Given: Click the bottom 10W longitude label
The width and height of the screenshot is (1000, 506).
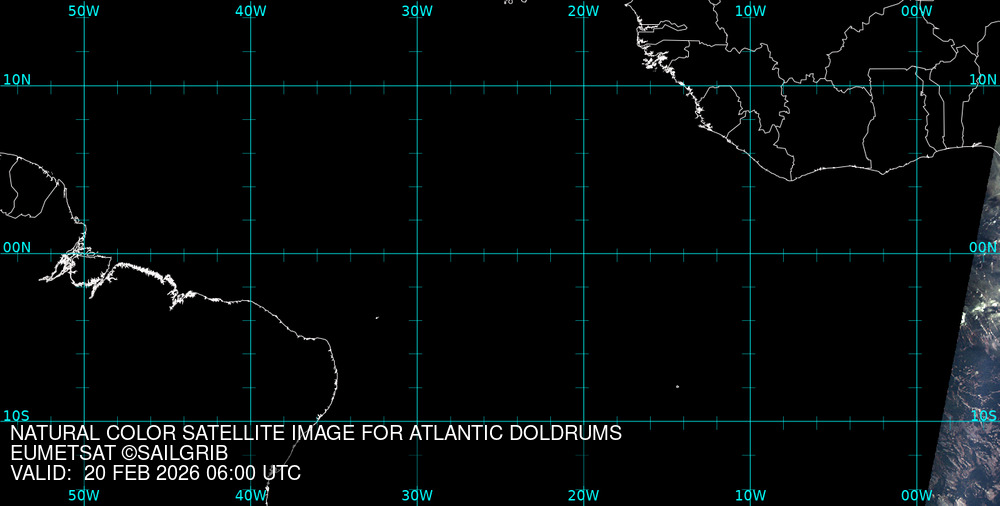Looking at the screenshot, I should coord(750,496).
